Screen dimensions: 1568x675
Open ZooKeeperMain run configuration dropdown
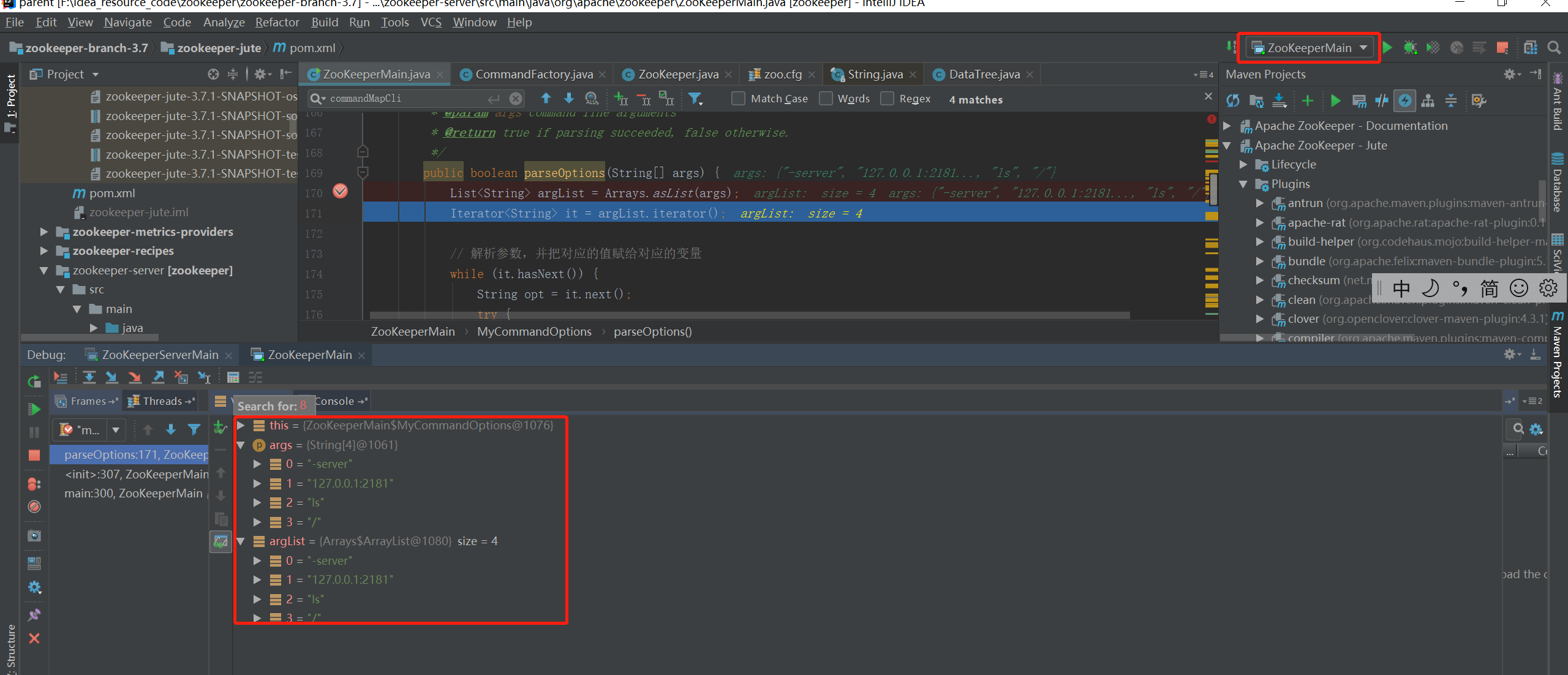(x=1308, y=48)
